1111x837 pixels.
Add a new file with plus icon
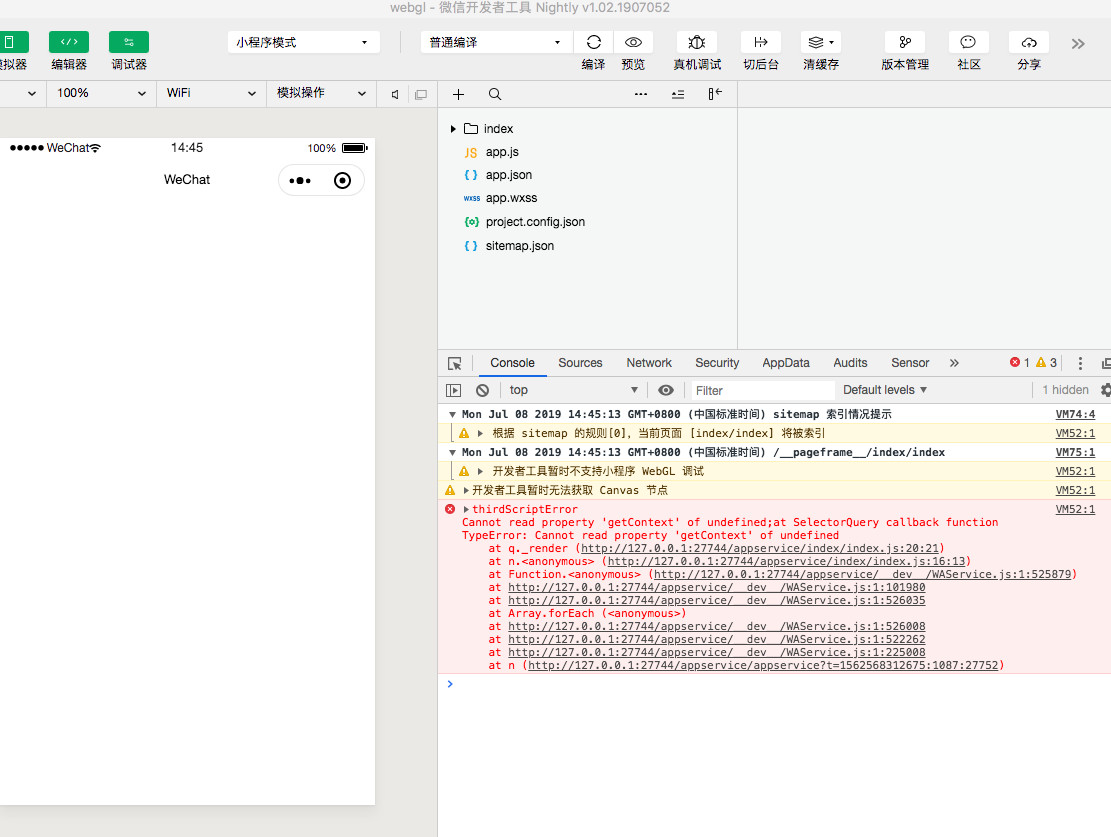[458, 94]
